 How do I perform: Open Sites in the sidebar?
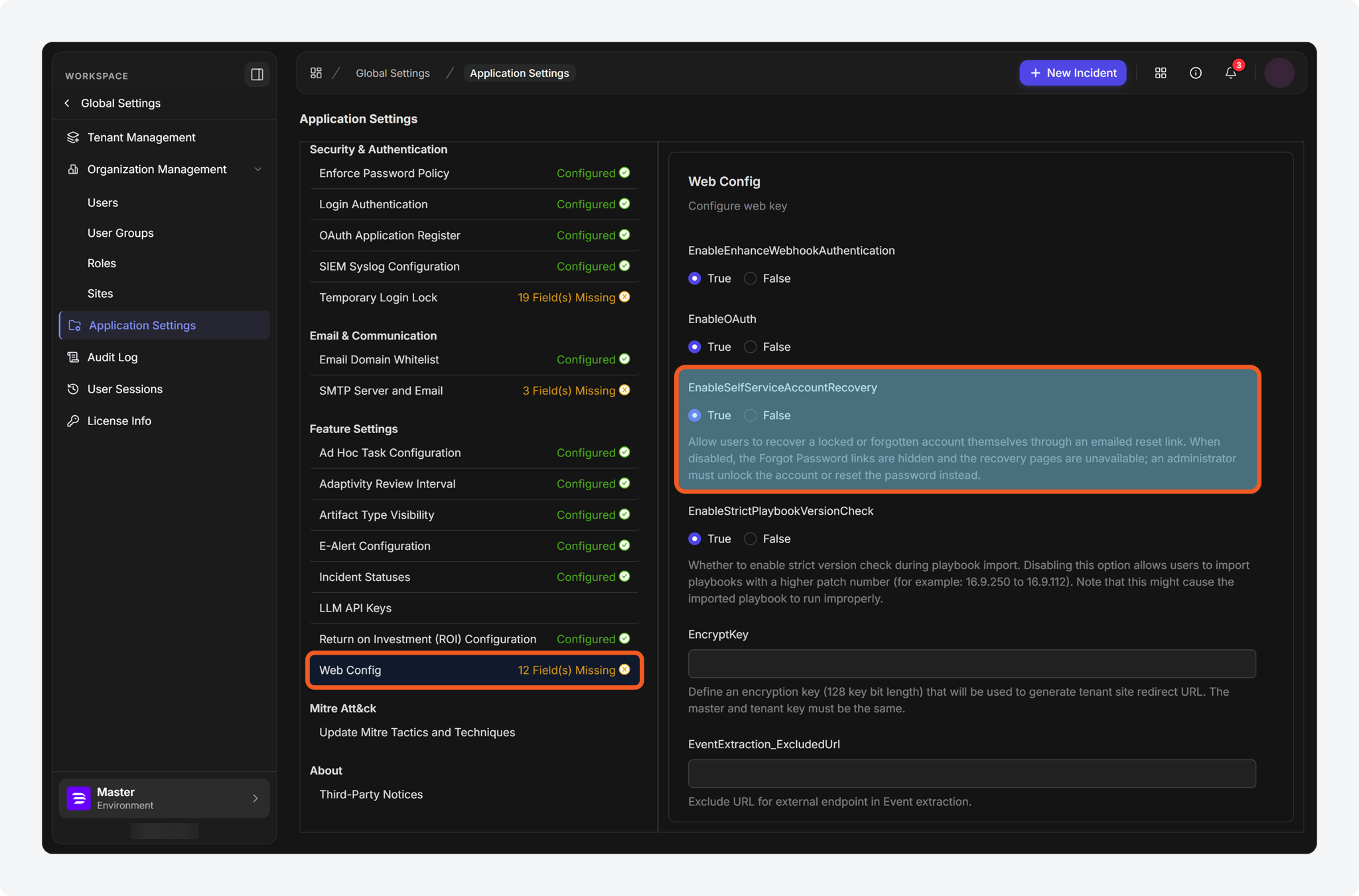100,293
